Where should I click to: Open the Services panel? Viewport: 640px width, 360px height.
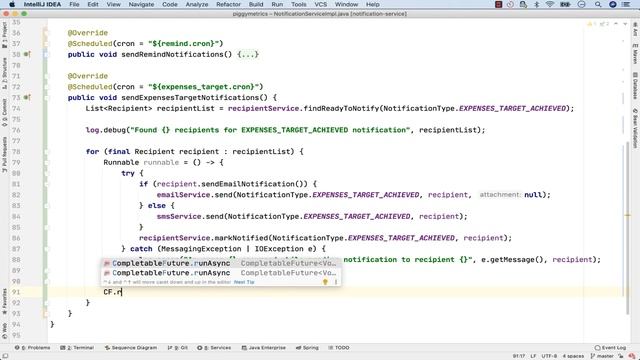214,348
